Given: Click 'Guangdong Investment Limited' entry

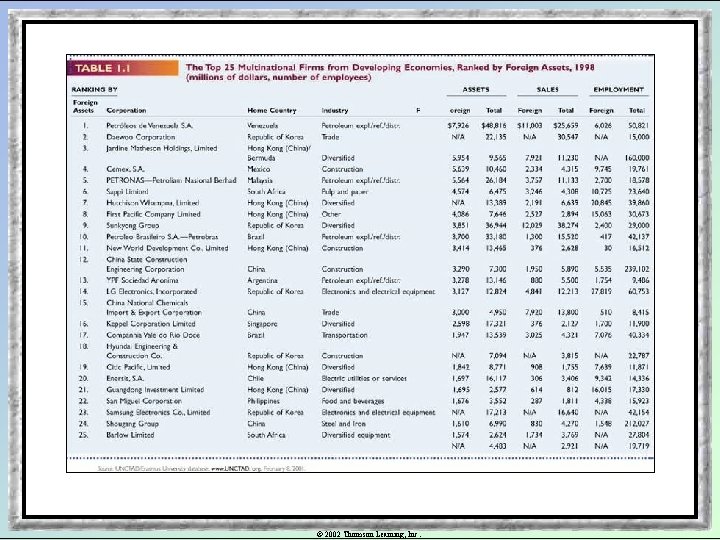Looking at the screenshot, I should (x=155, y=390).
